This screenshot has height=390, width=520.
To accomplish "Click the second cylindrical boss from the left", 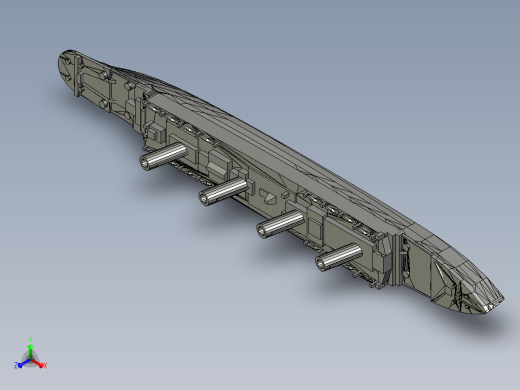I will pos(223,191).
